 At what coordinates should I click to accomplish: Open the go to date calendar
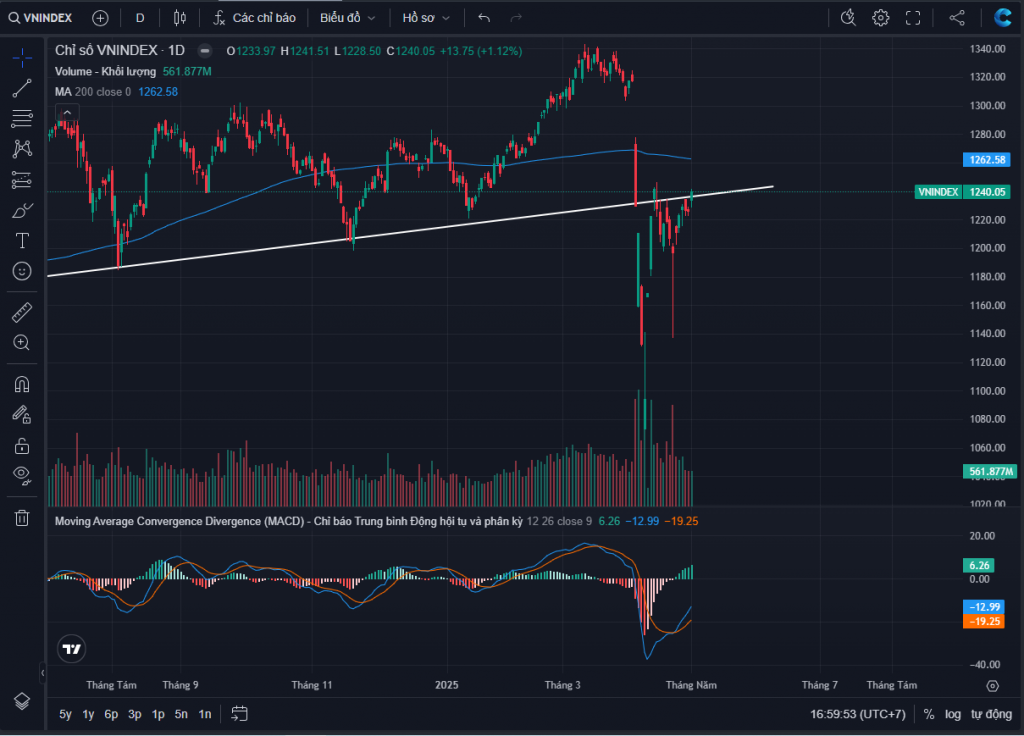coord(239,714)
